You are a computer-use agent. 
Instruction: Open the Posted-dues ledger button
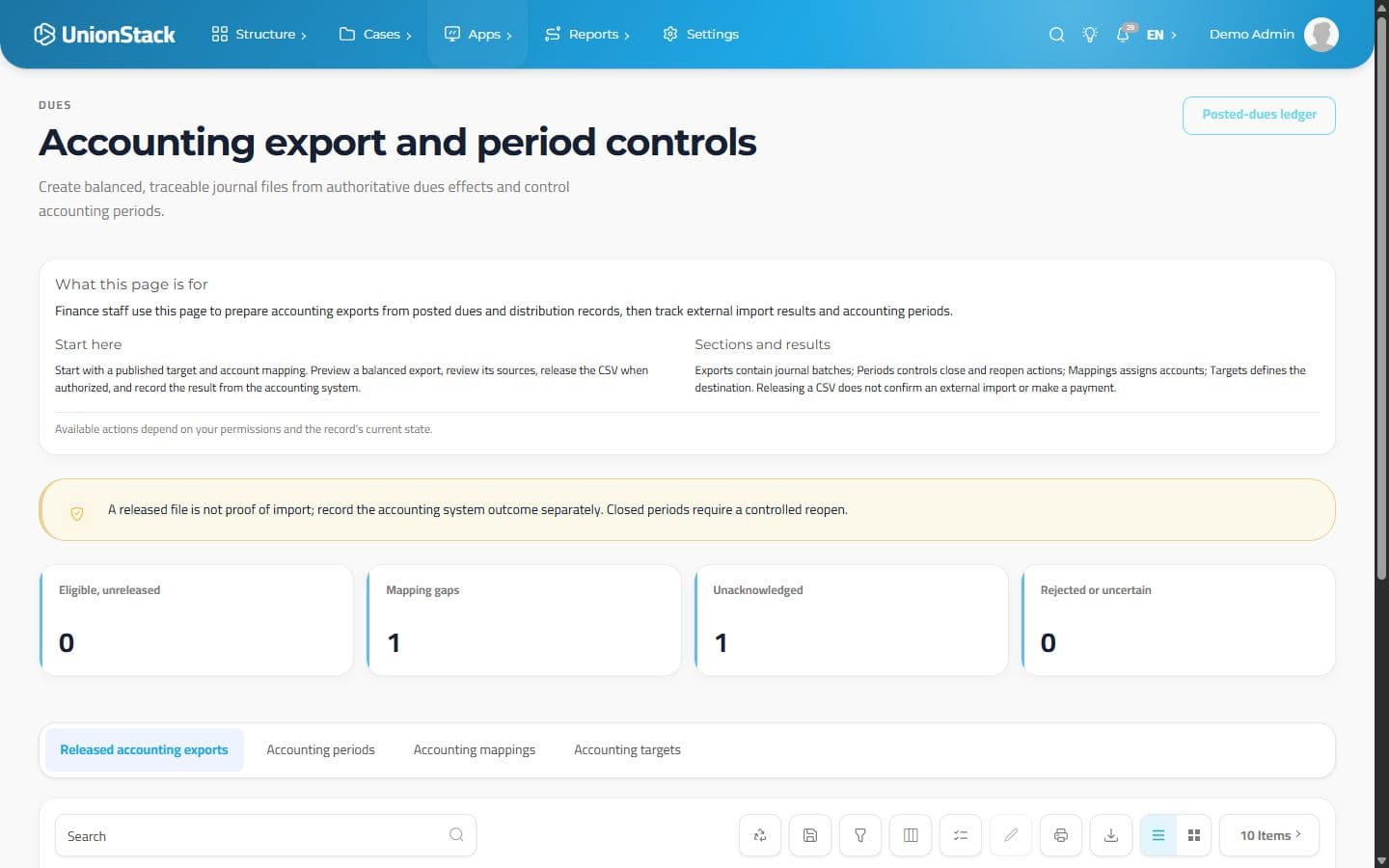[x=1259, y=115]
